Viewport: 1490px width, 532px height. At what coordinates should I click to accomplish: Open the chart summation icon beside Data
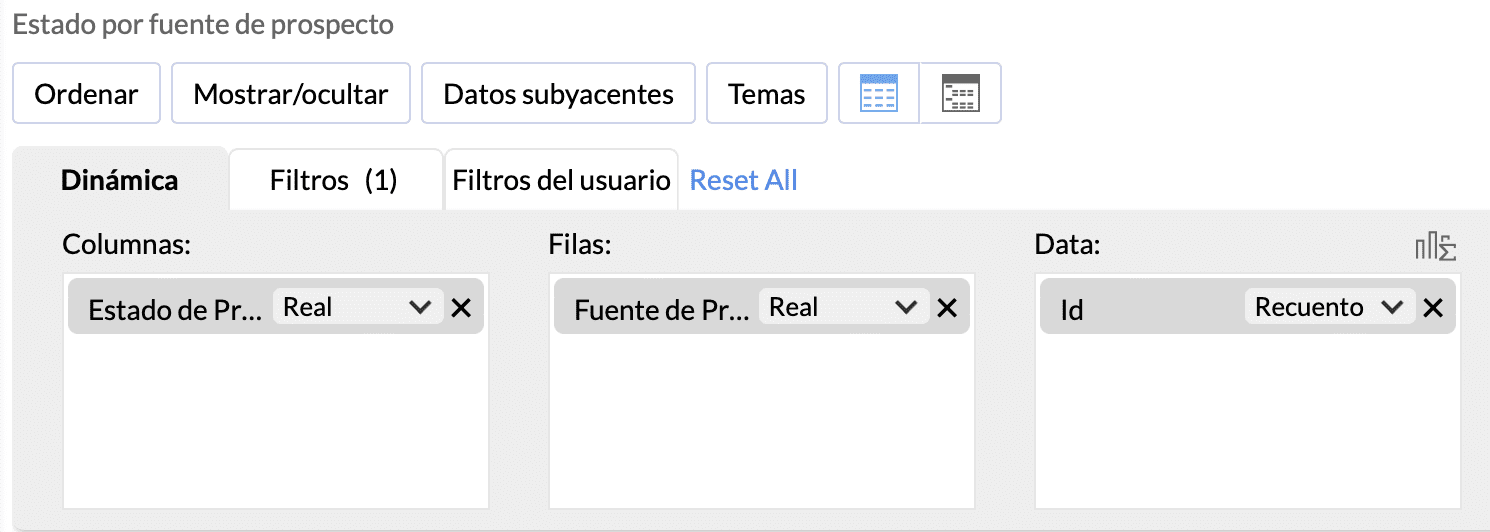(1435, 246)
